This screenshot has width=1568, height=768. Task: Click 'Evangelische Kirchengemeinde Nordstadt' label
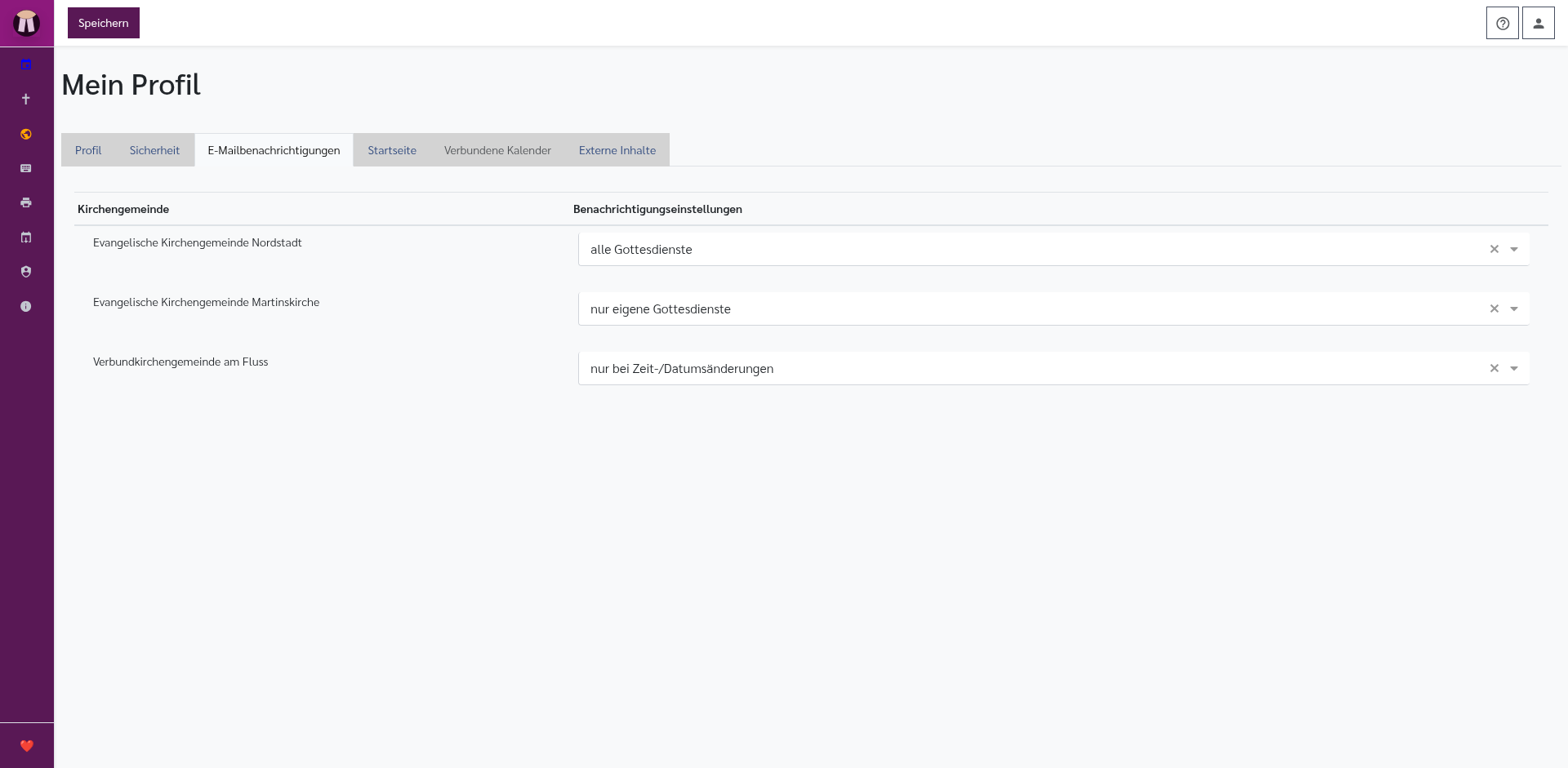pos(198,242)
